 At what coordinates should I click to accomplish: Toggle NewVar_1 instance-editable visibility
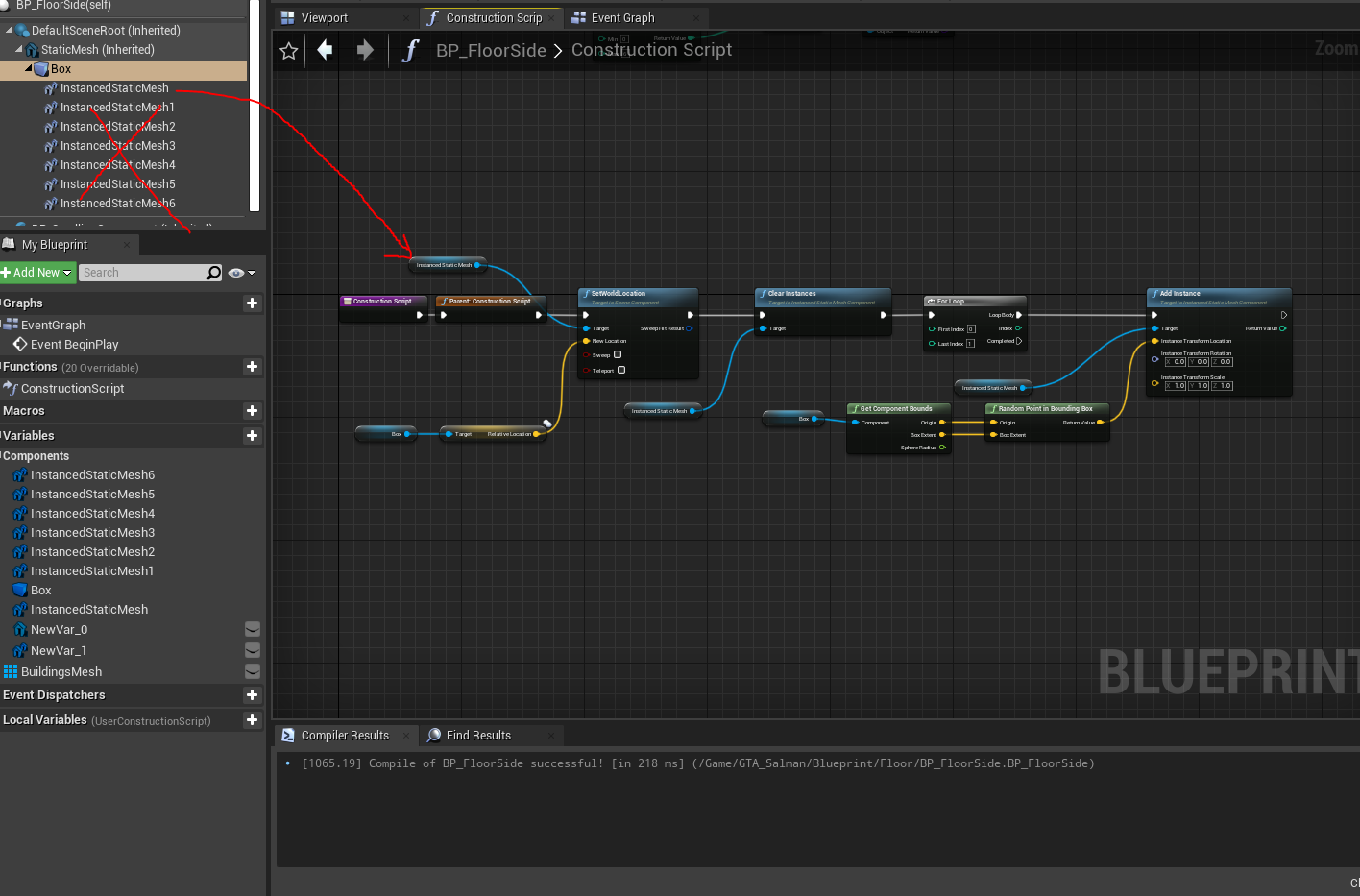253,650
